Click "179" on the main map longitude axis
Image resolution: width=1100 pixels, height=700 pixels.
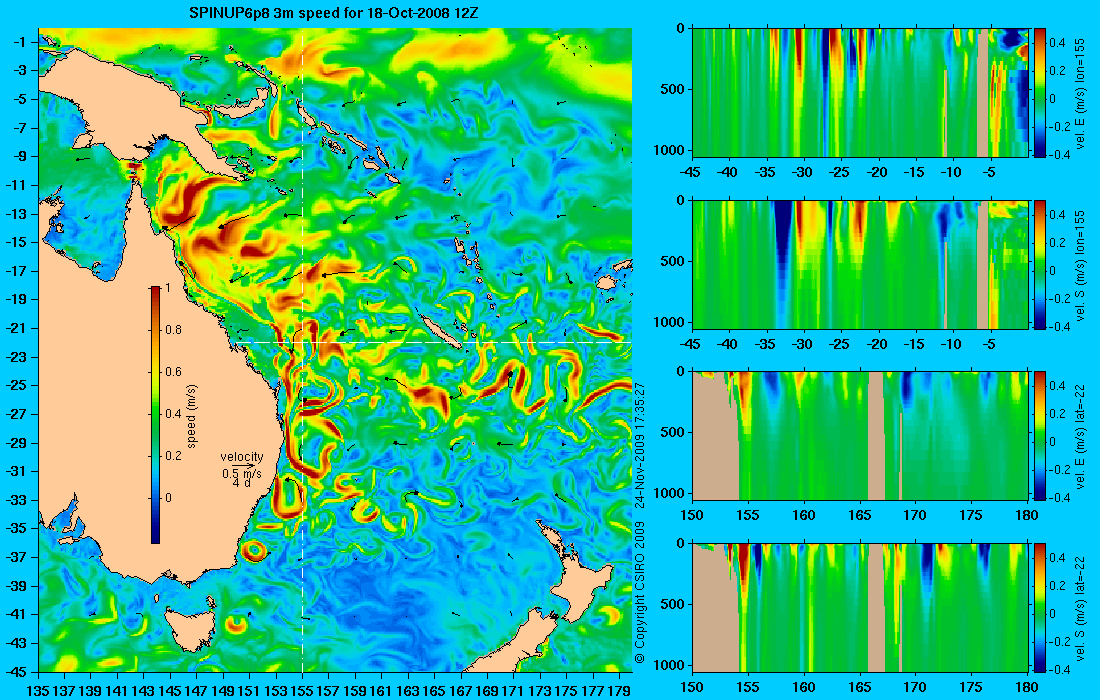point(619,691)
